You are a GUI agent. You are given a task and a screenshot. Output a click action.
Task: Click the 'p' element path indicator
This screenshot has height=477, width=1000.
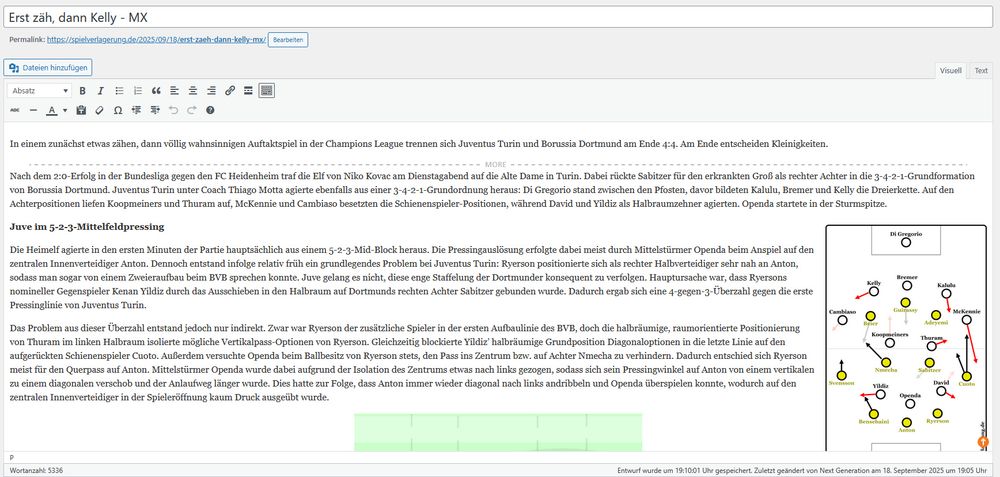coord(12,457)
